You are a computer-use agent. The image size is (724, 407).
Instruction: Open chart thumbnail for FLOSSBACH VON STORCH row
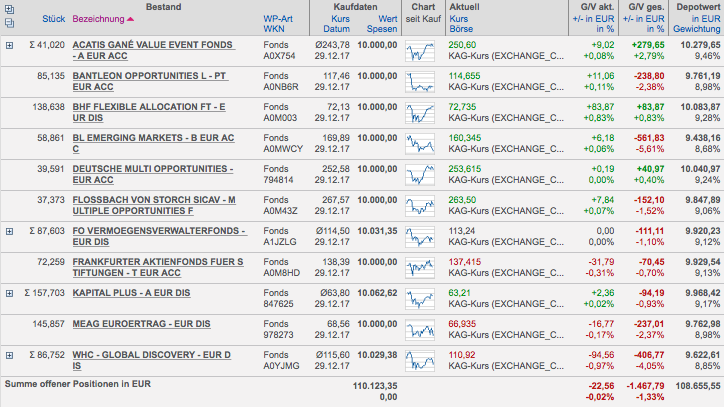pos(420,206)
